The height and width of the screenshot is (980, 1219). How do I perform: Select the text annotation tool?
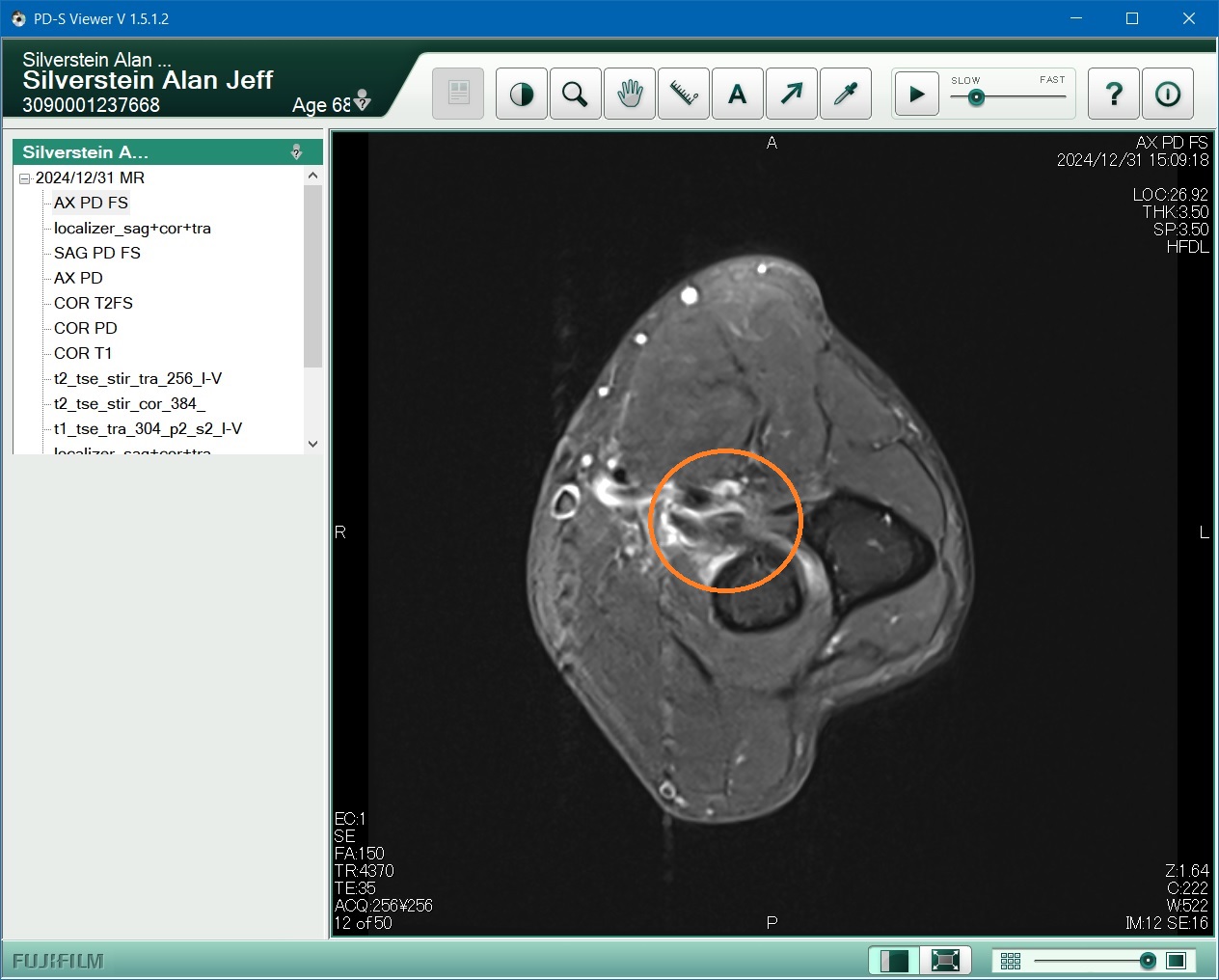click(738, 94)
